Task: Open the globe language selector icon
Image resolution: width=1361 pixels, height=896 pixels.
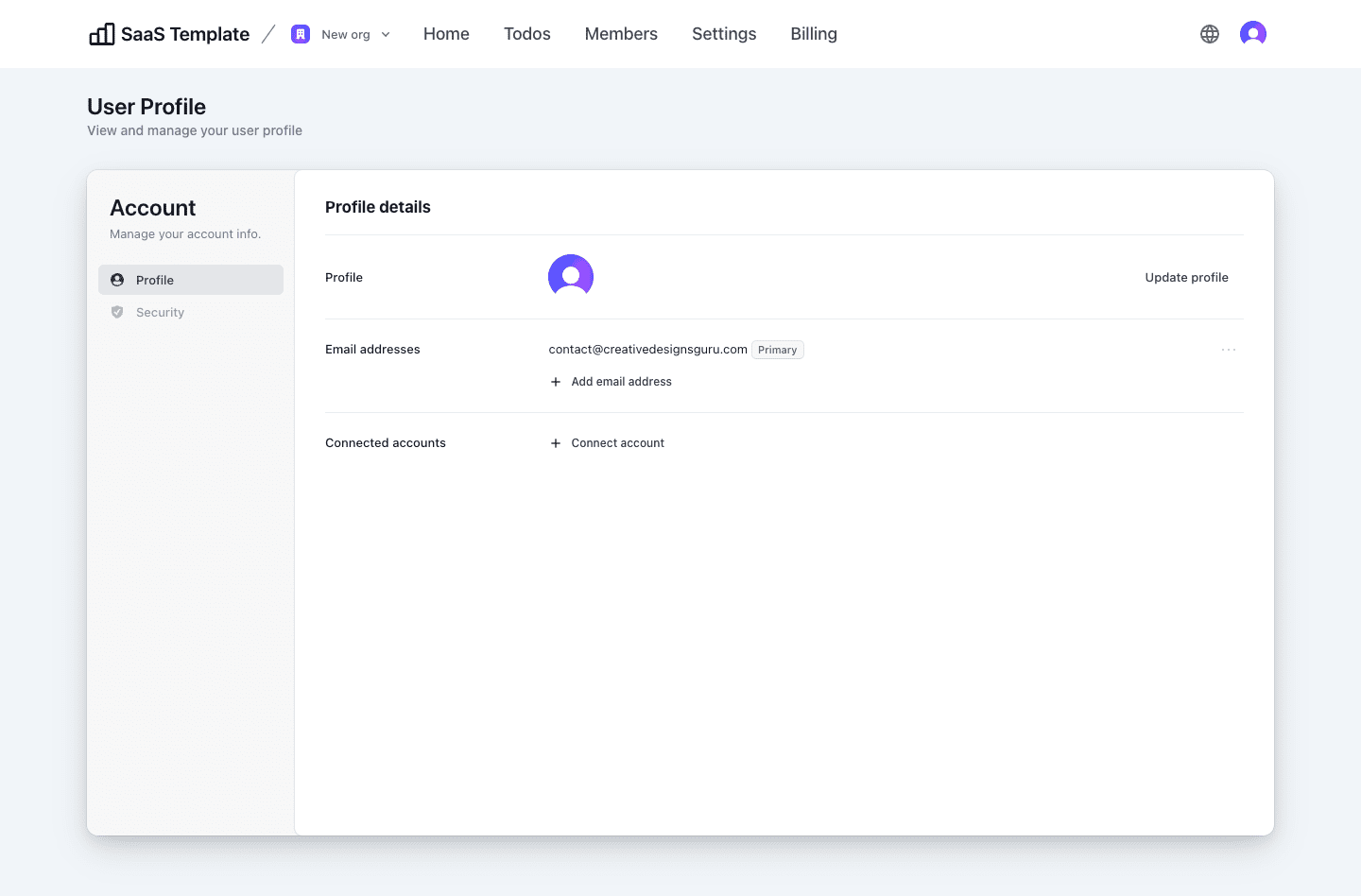Action: (x=1210, y=33)
